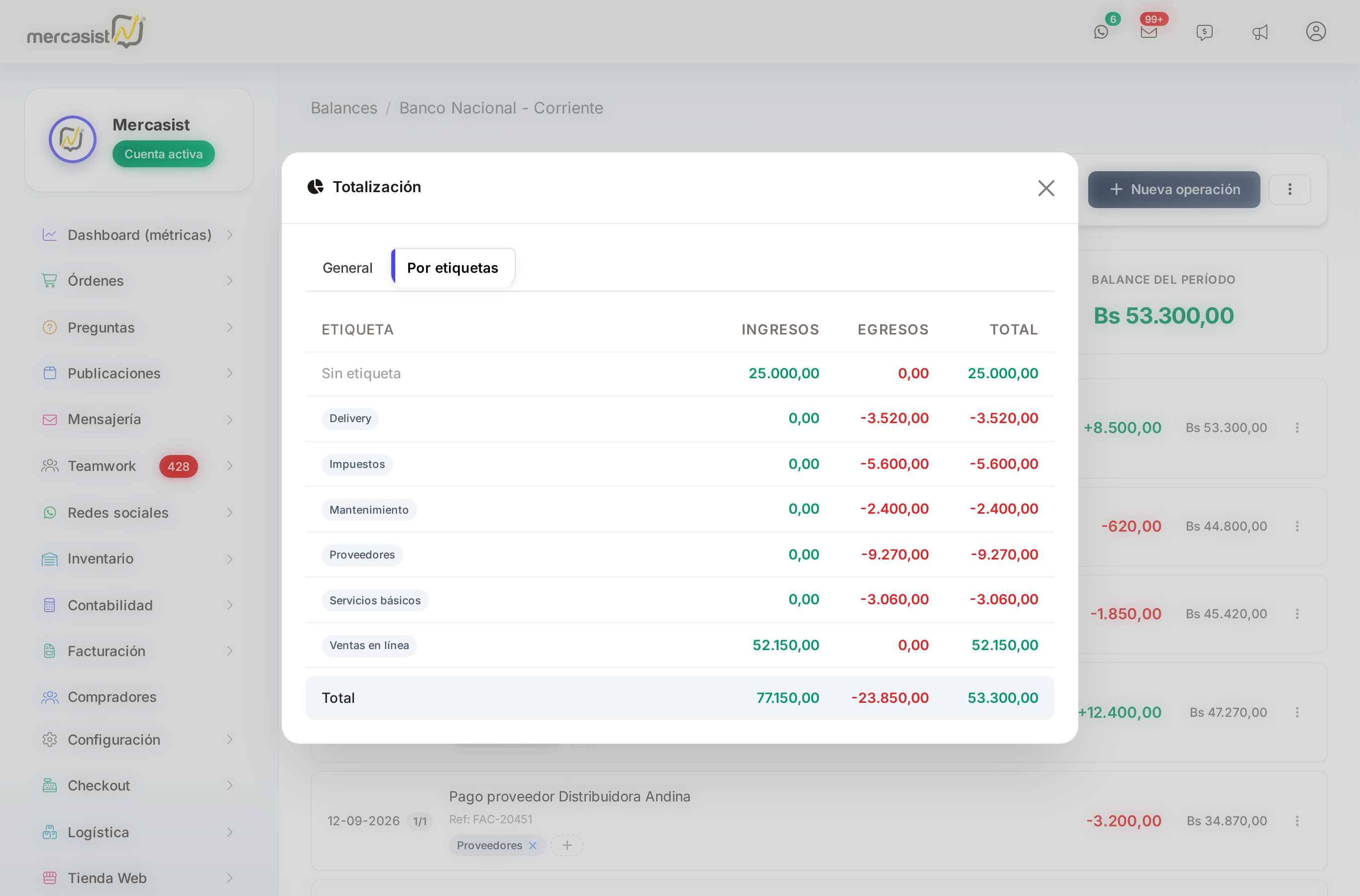Screen dimensions: 1360x896
Task: Expand the Publicaciones sidebar section
Action: tap(138, 373)
